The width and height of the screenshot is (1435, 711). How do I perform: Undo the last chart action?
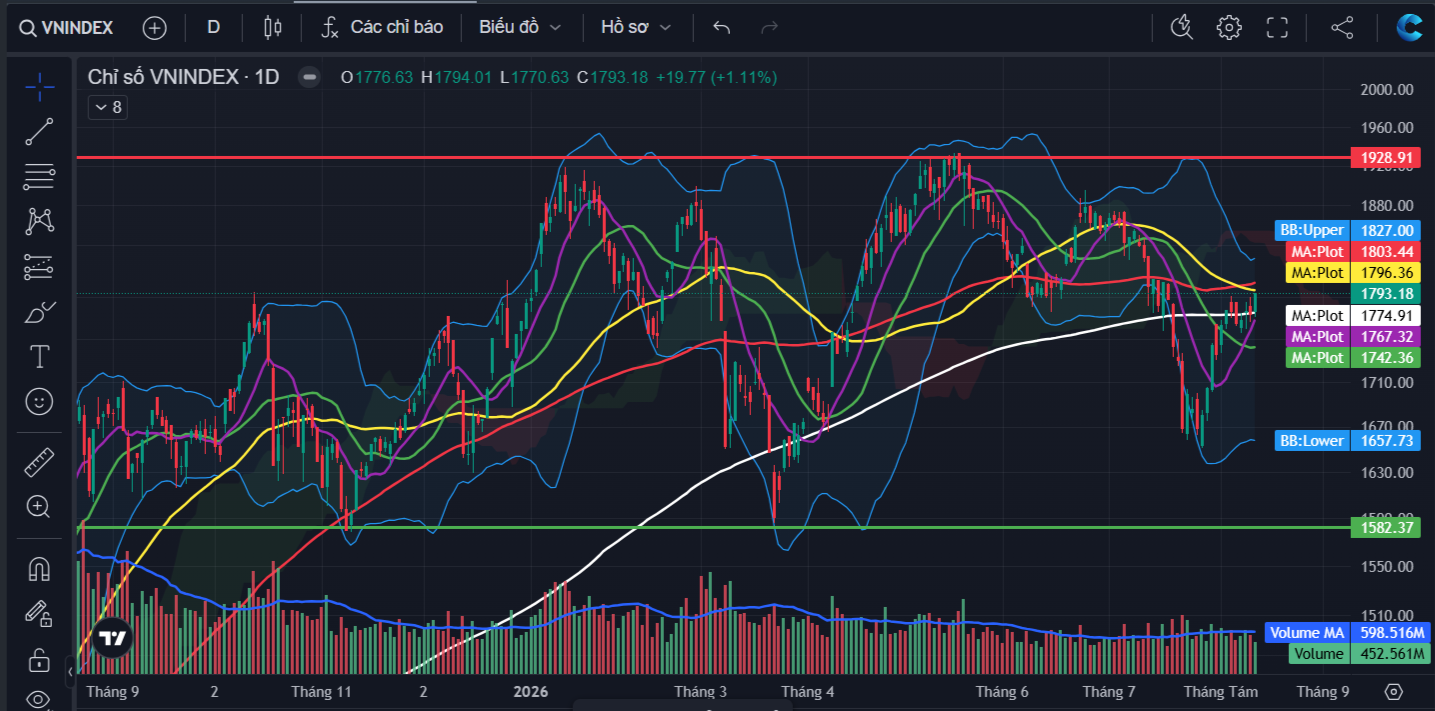(x=722, y=27)
